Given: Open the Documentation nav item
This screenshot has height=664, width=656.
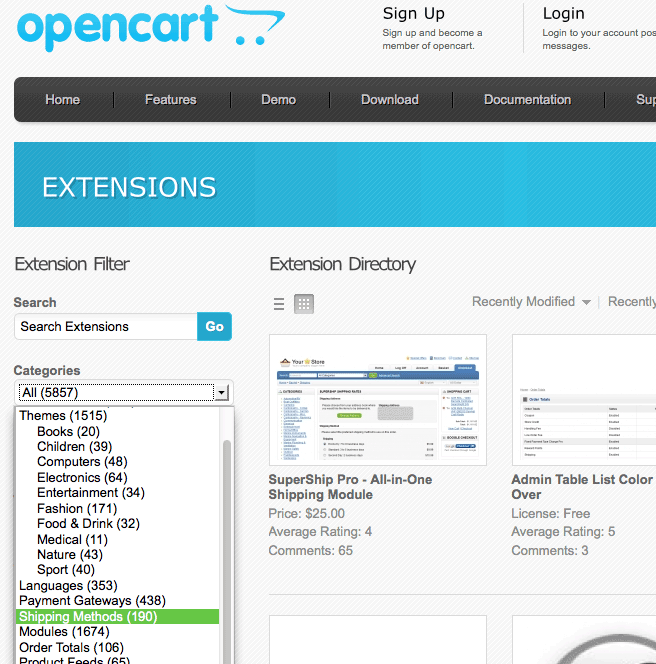Looking at the screenshot, I should pos(527,100).
